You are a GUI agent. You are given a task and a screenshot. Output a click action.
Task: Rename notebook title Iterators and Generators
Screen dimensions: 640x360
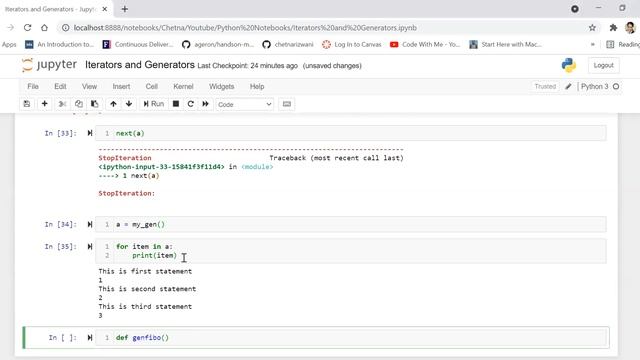point(140,65)
